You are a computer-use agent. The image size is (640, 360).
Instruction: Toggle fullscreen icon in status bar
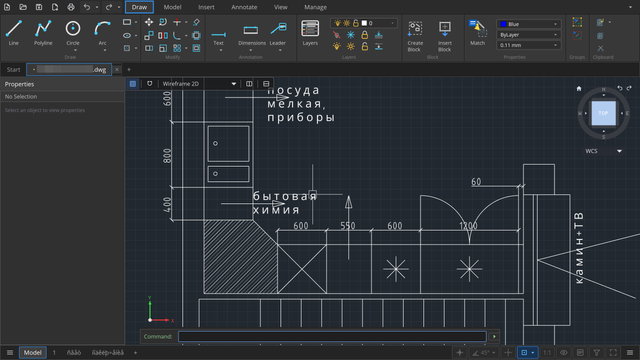point(613,353)
